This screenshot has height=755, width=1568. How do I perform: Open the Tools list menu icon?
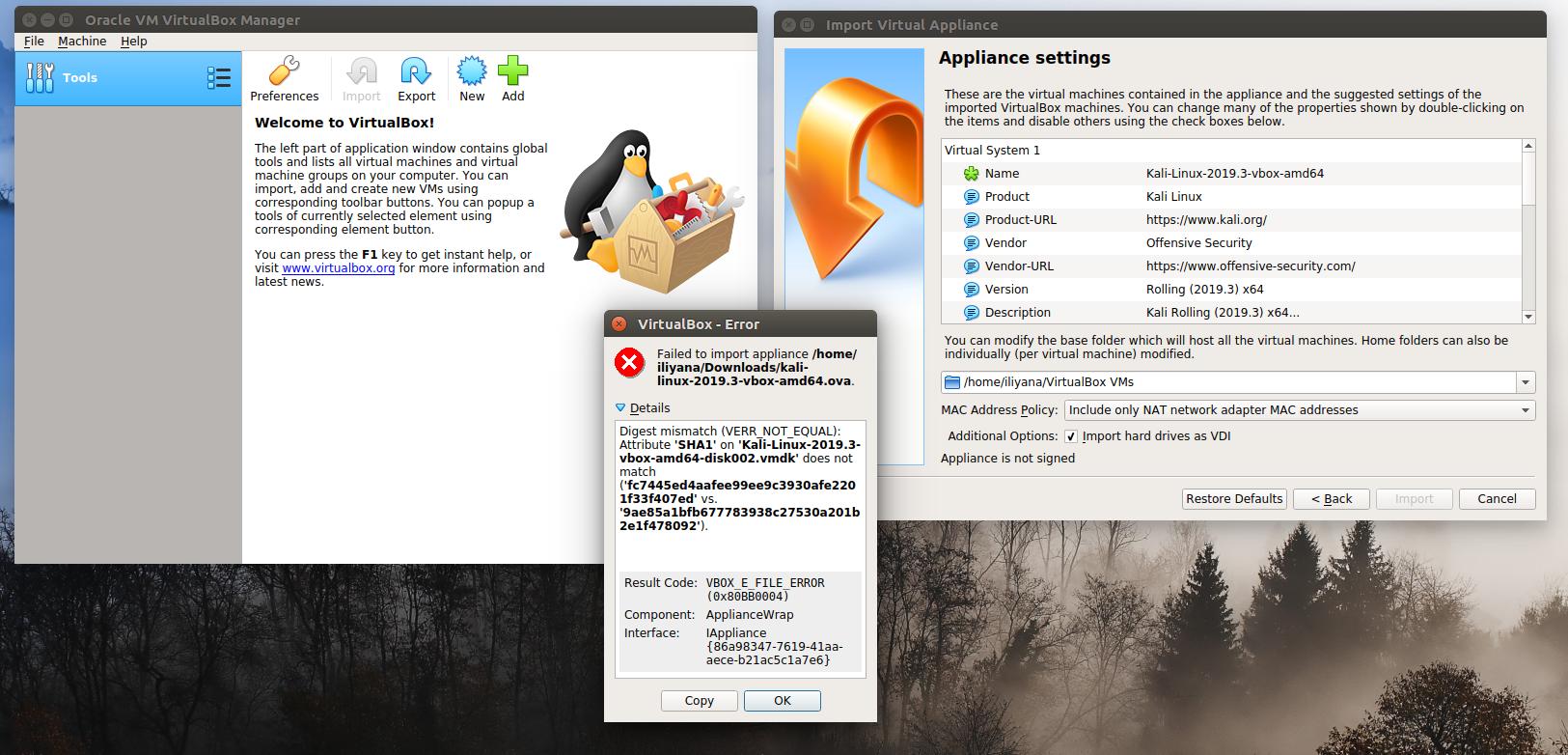tap(219, 78)
